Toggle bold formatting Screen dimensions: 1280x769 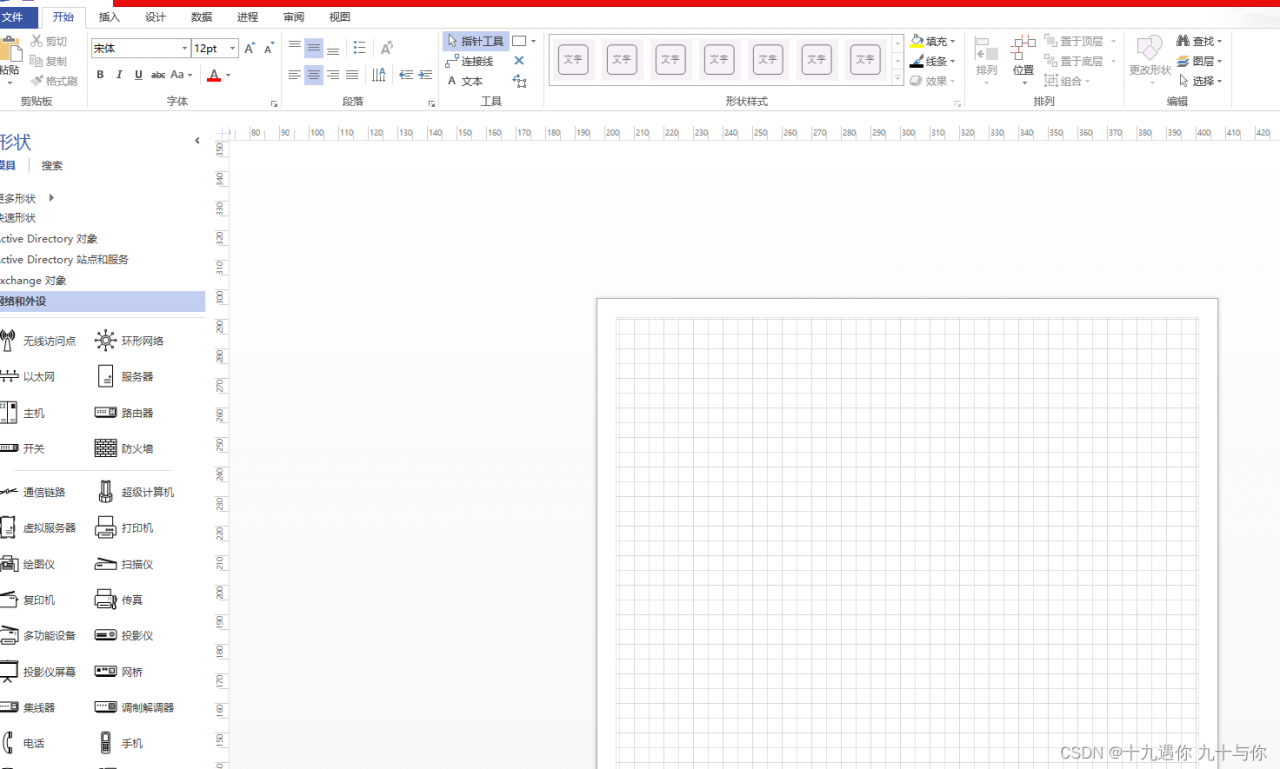click(100, 75)
